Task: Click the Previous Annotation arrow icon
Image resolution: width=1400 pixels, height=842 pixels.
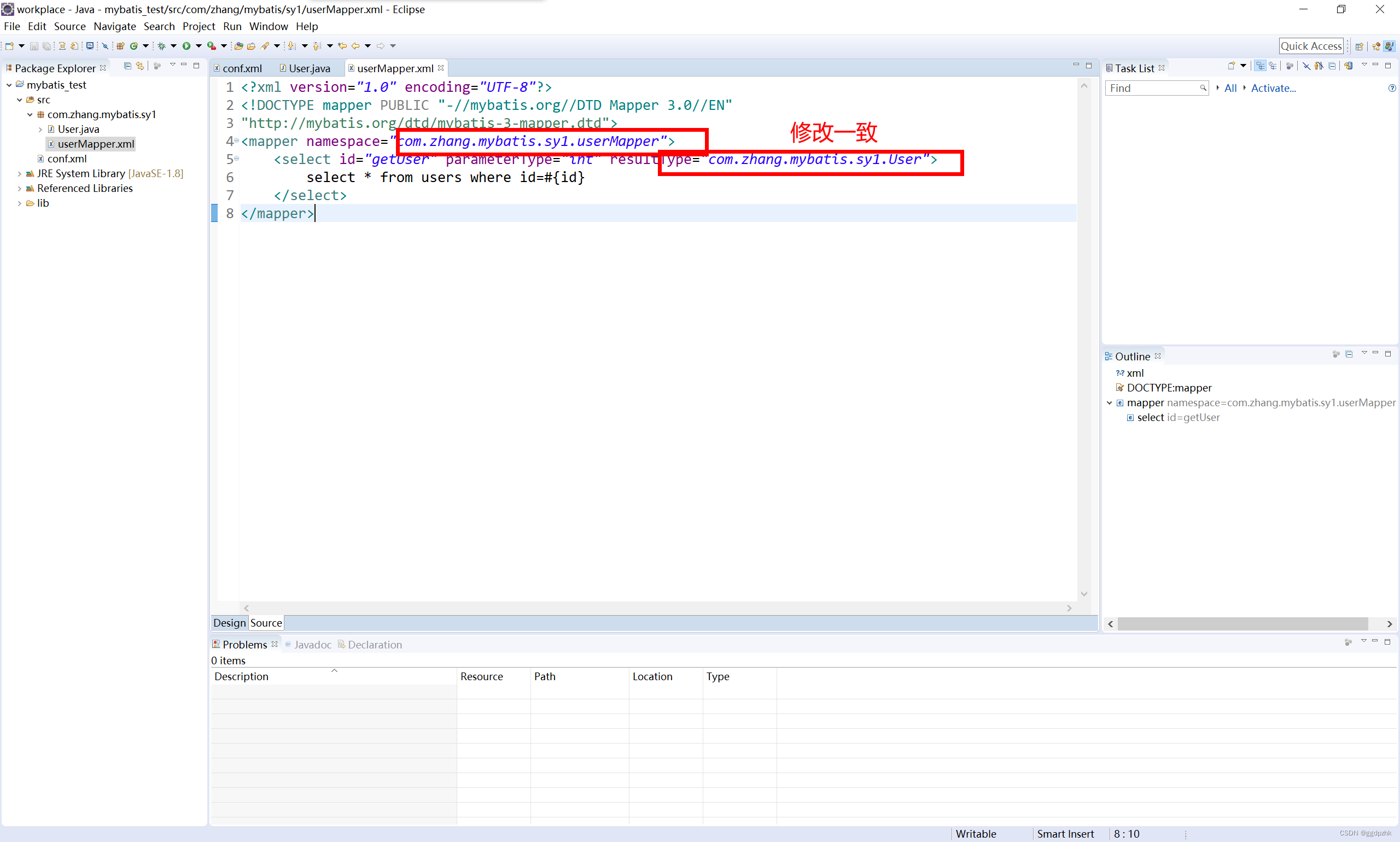Action: (317, 46)
